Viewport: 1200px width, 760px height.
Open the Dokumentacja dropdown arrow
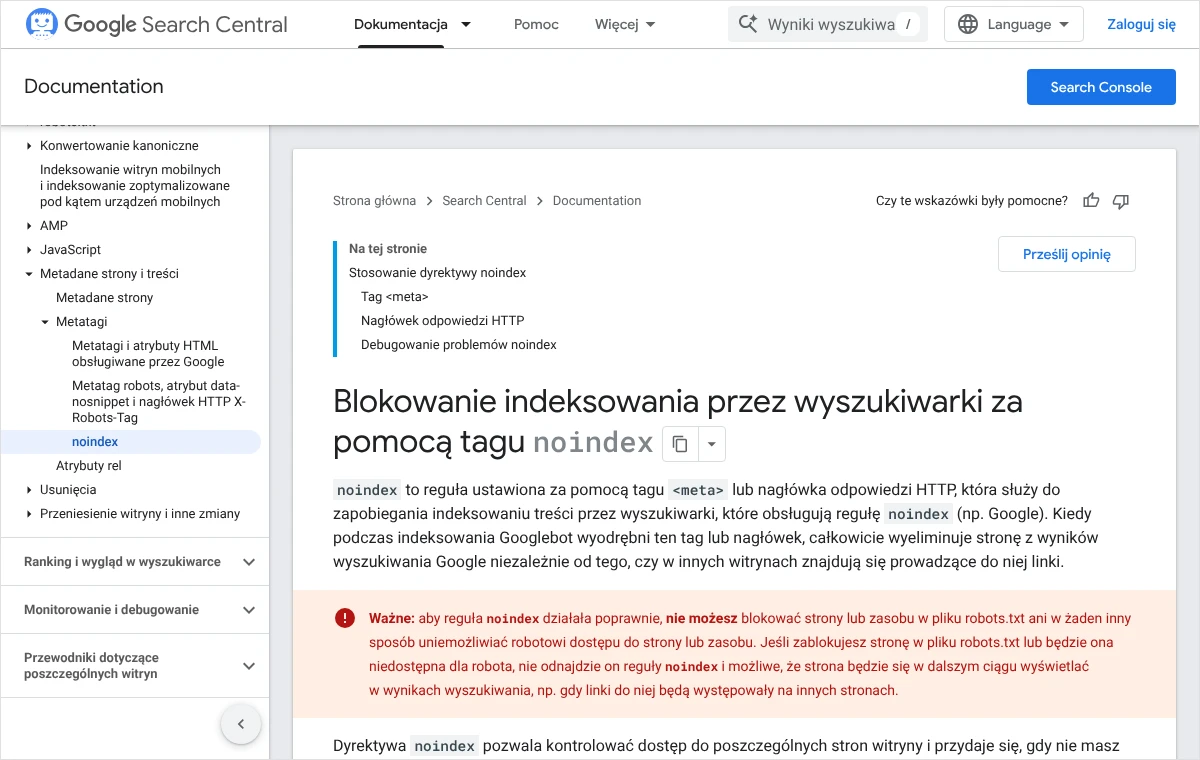466,24
